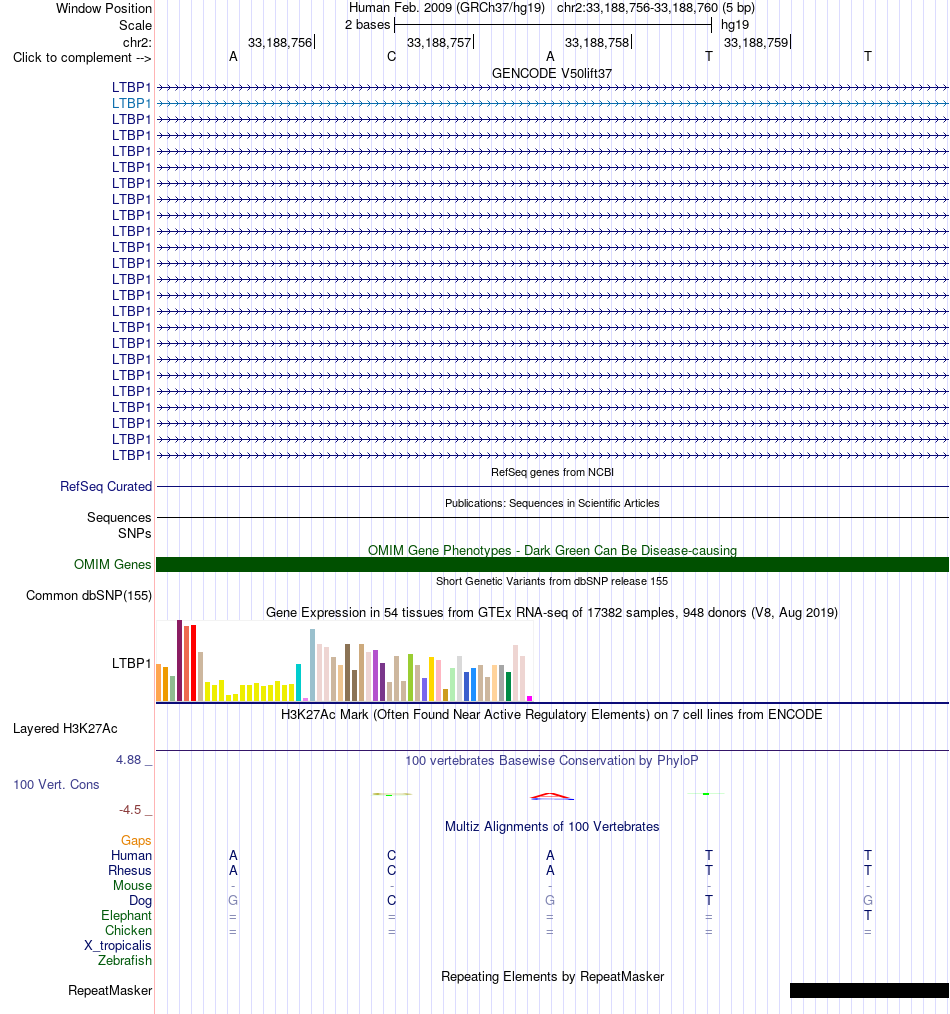Click the red PhyloP conservation peak
This screenshot has height=1014, width=950.
click(551, 796)
